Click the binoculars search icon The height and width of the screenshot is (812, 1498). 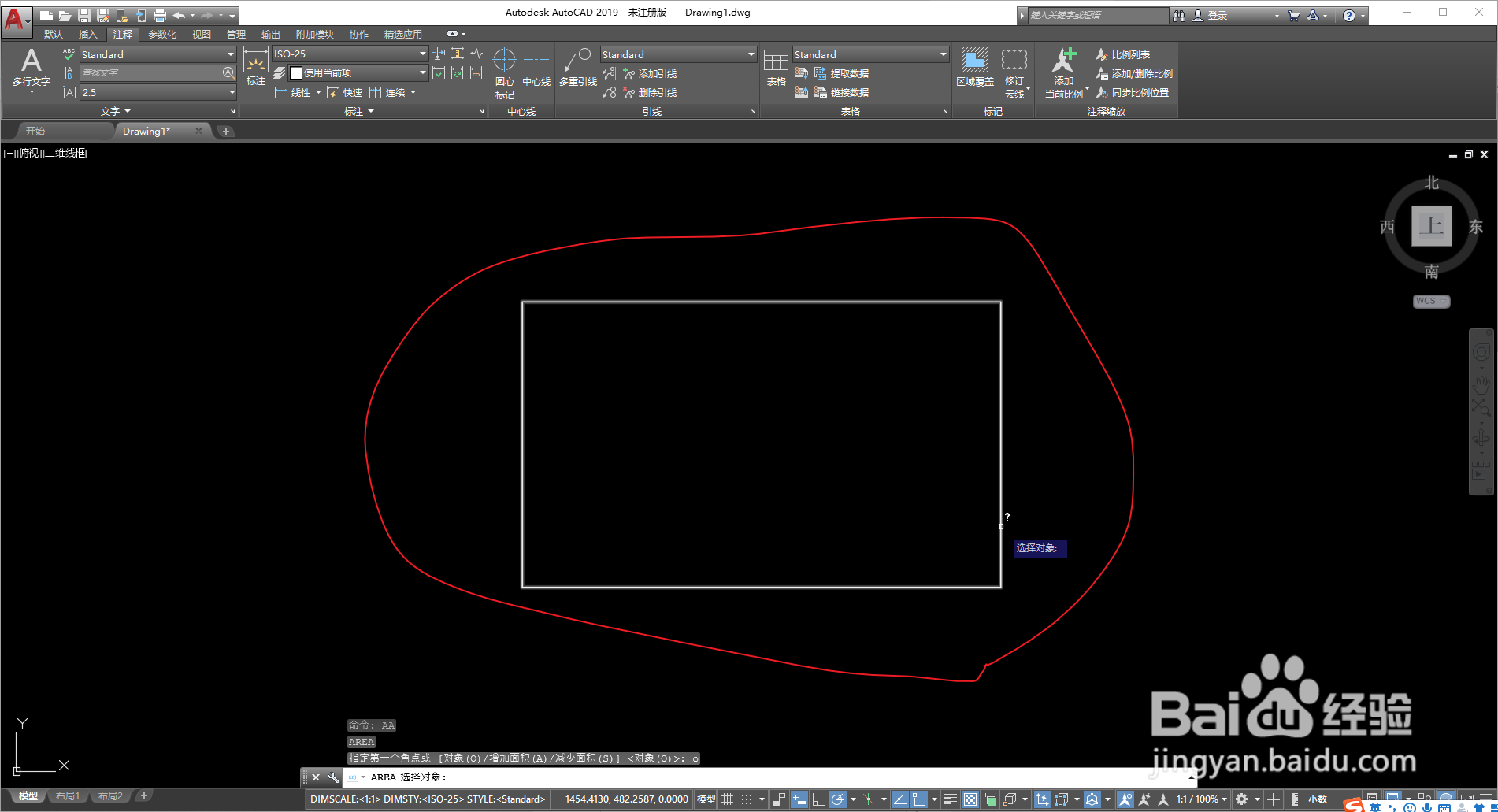(x=1179, y=16)
